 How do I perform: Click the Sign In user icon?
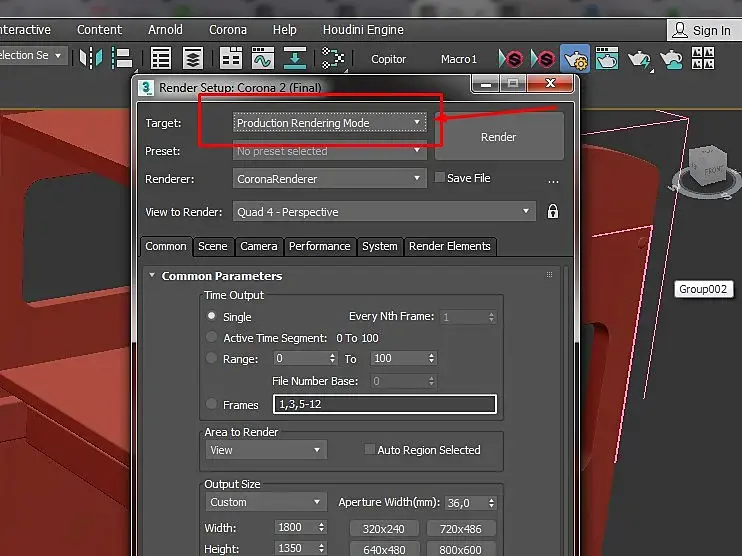point(680,30)
